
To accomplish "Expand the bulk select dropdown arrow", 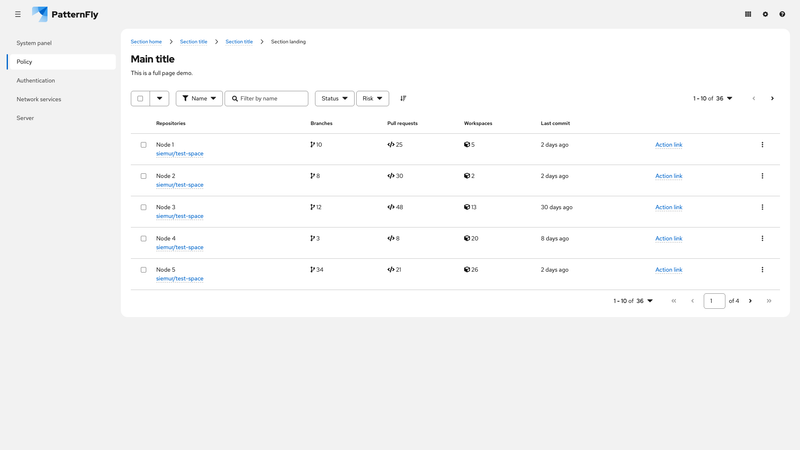I will (159, 98).
